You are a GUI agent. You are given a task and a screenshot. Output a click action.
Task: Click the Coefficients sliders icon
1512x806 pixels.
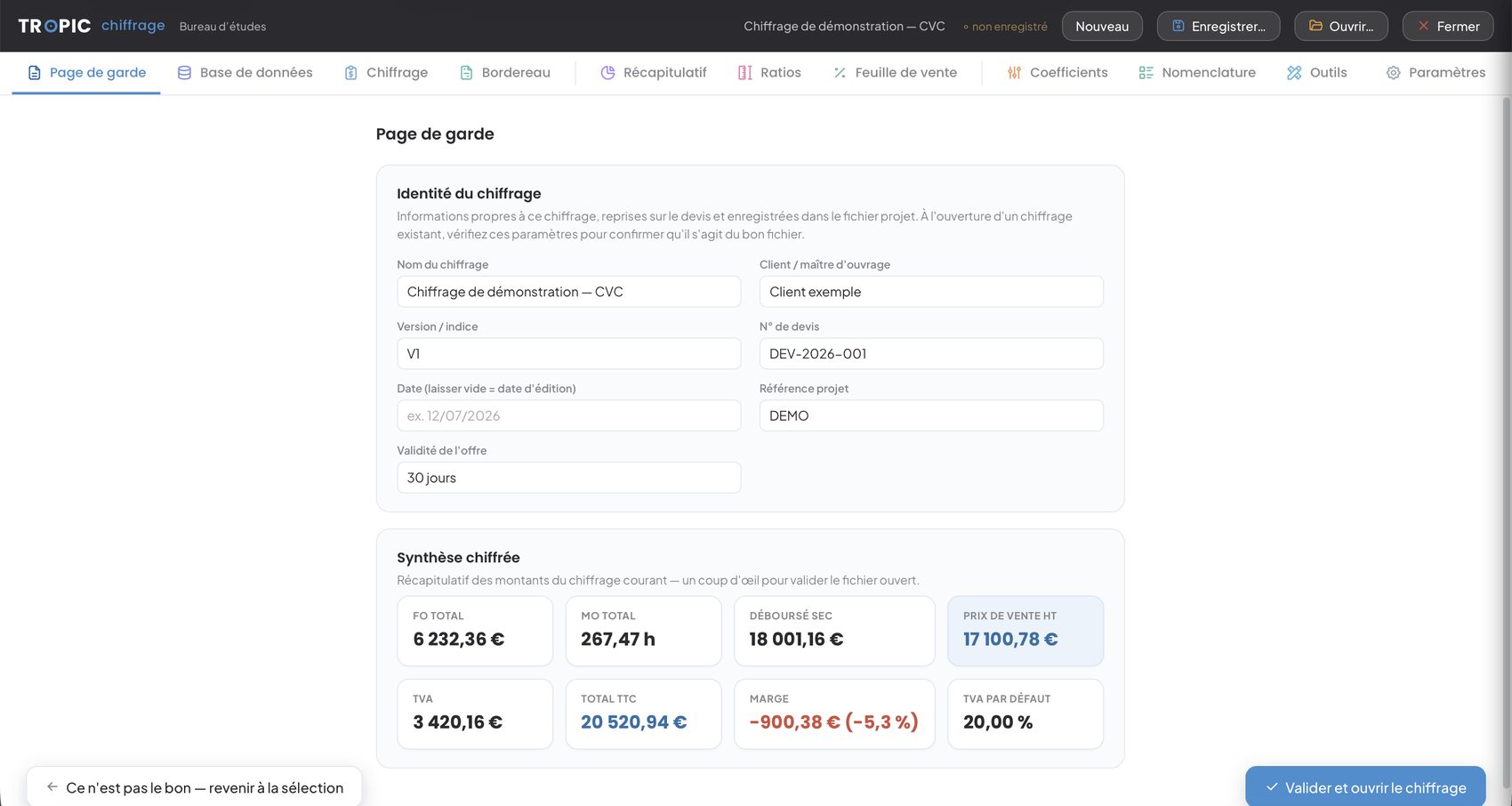(x=1014, y=73)
